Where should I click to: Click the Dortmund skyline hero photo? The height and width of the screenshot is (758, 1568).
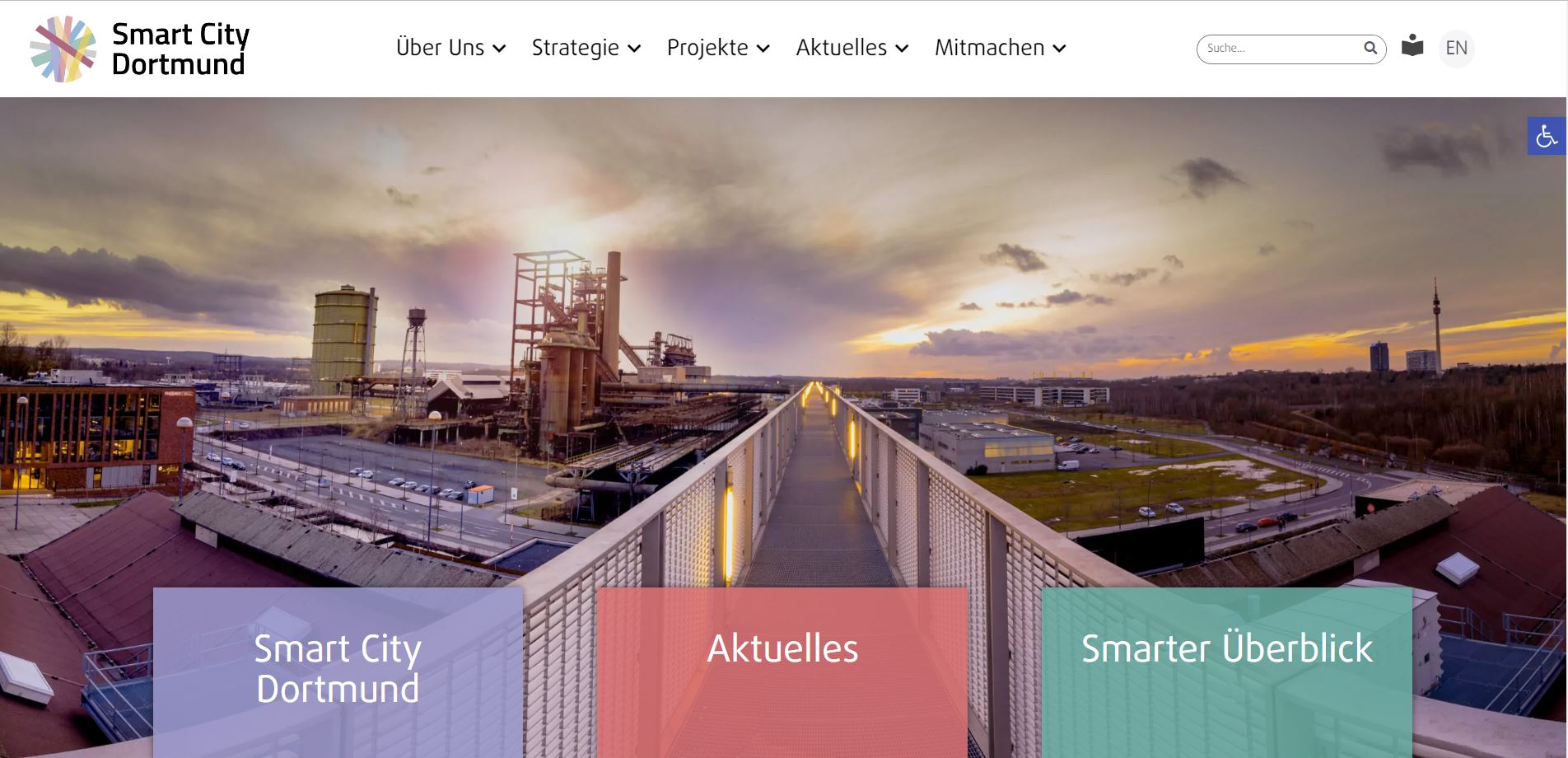[x=783, y=330]
